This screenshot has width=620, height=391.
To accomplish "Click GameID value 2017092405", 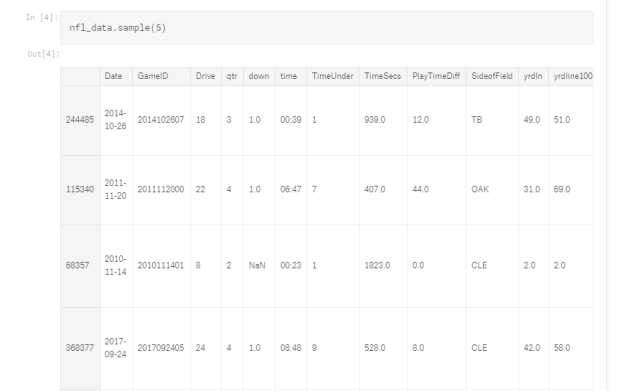I will pos(161,348).
